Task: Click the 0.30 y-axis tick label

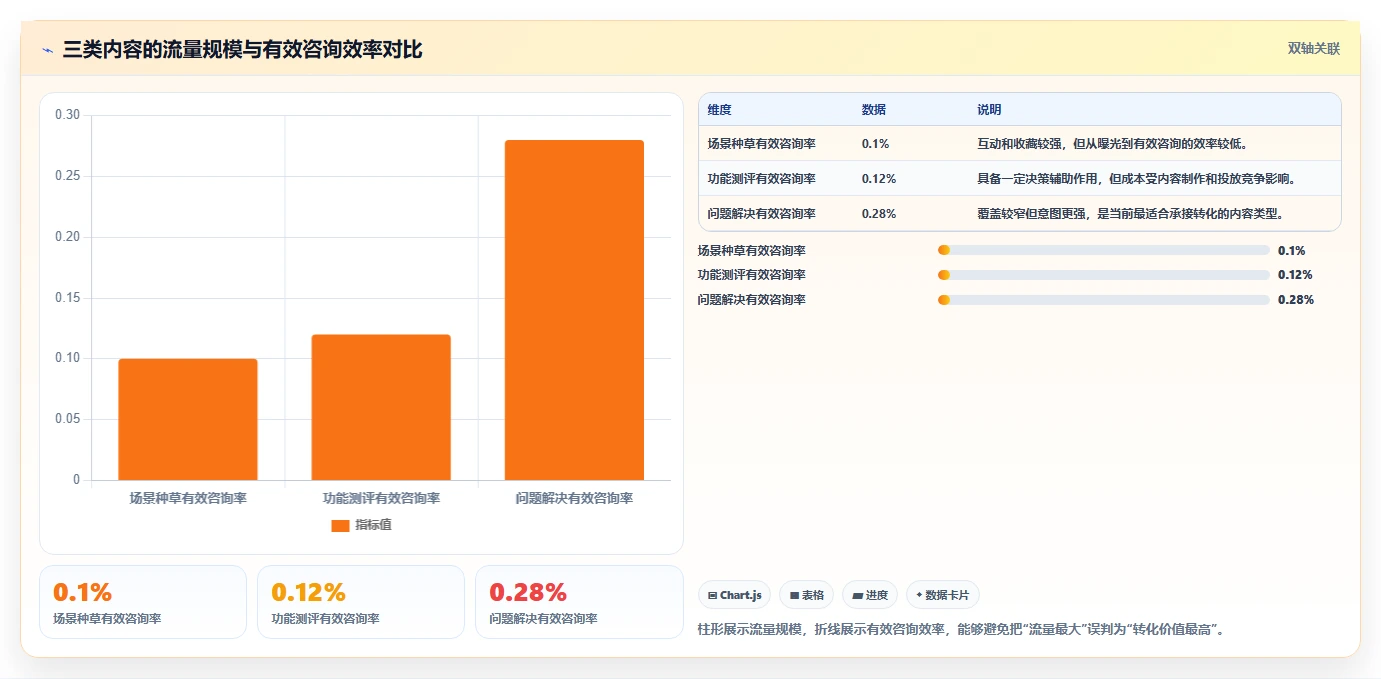Action: tap(67, 115)
